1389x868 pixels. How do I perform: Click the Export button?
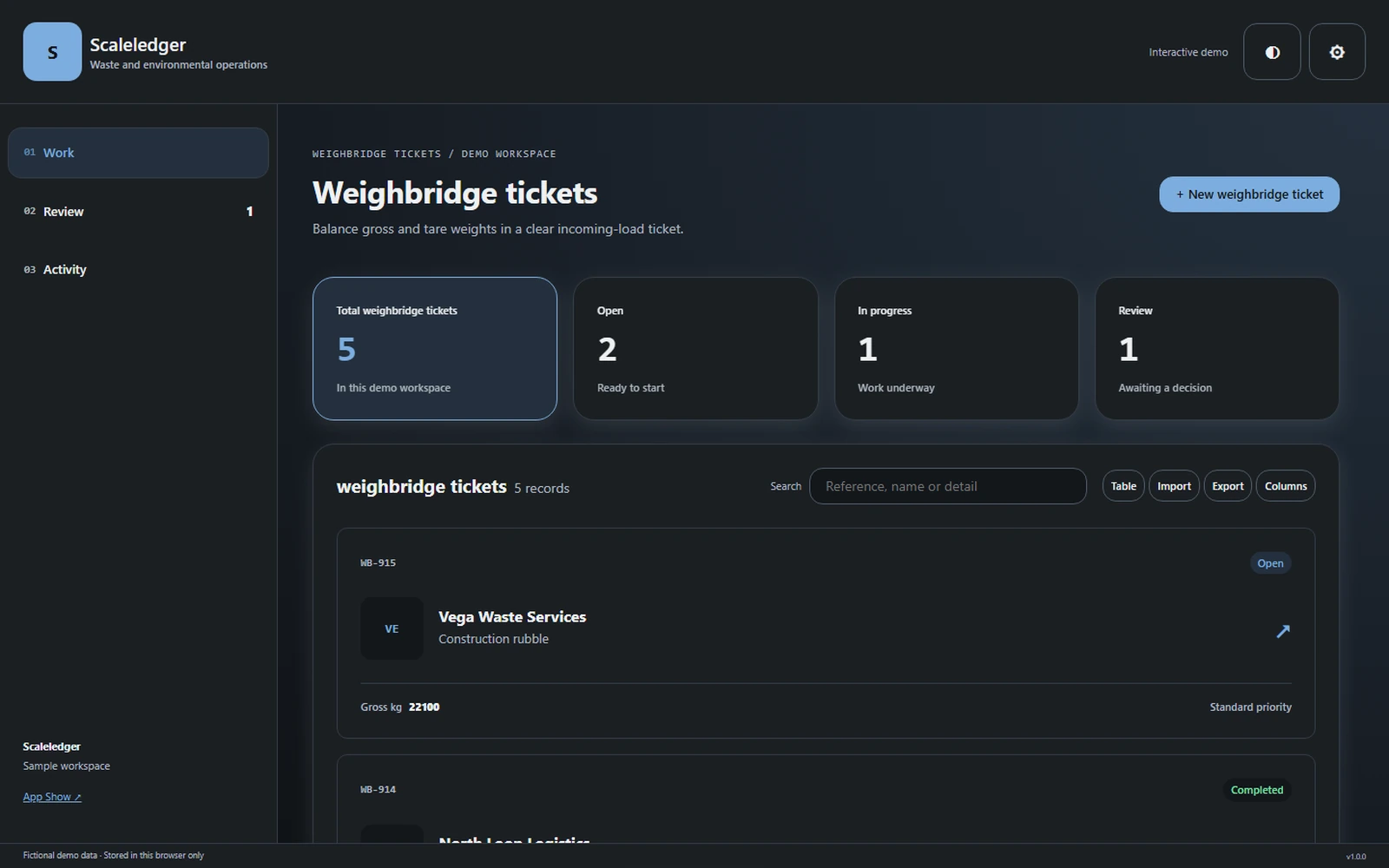point(1228,486)
